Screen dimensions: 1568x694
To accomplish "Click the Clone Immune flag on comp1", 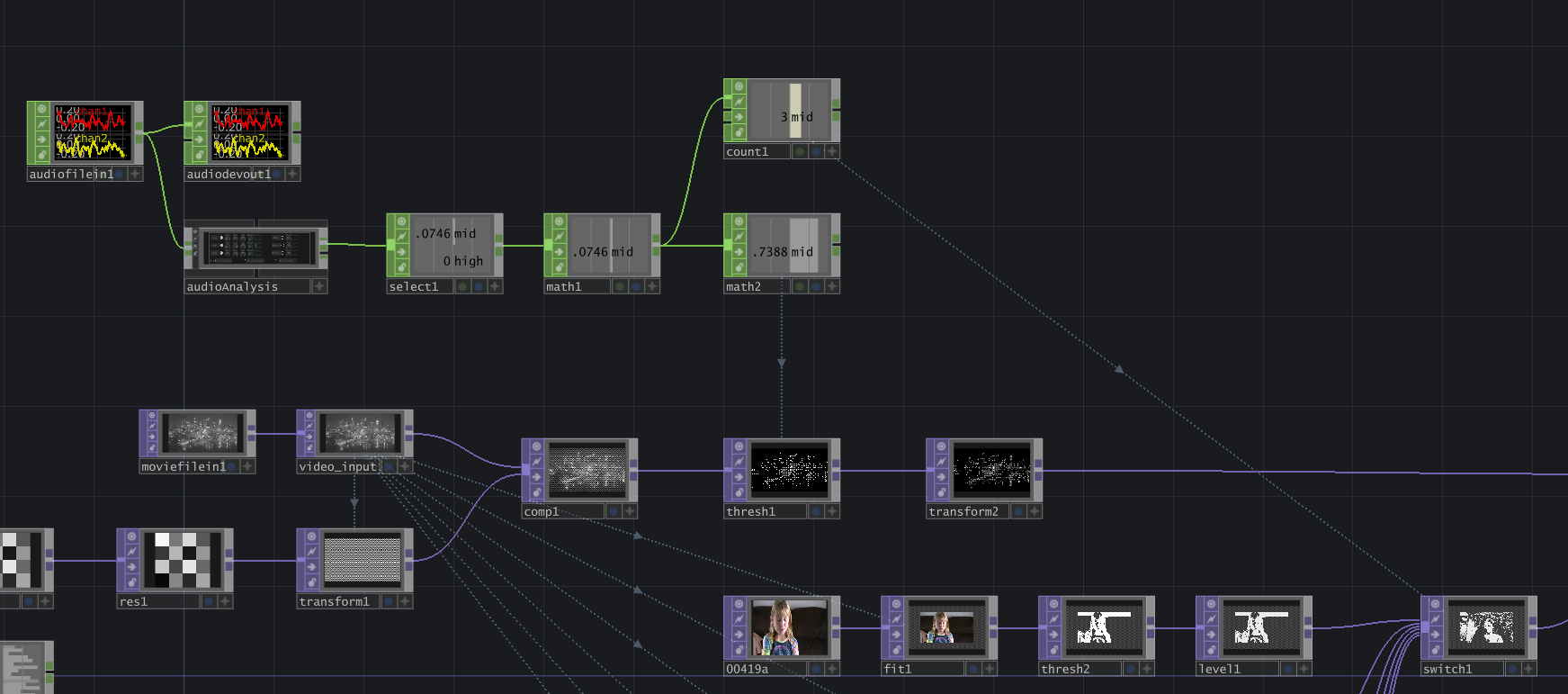I will point(536,462).
